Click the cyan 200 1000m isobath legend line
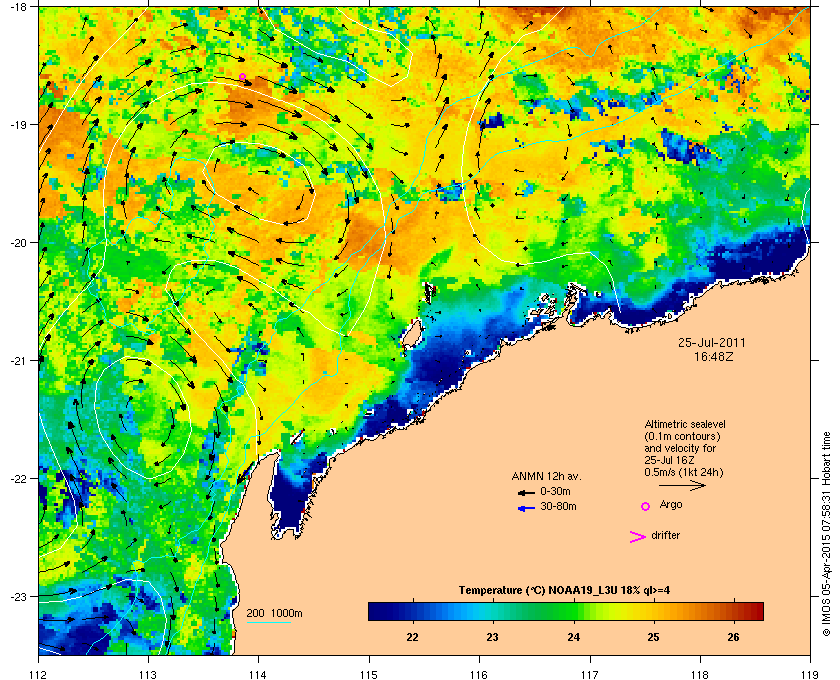 pyautogui.click(x=268, y=623)
